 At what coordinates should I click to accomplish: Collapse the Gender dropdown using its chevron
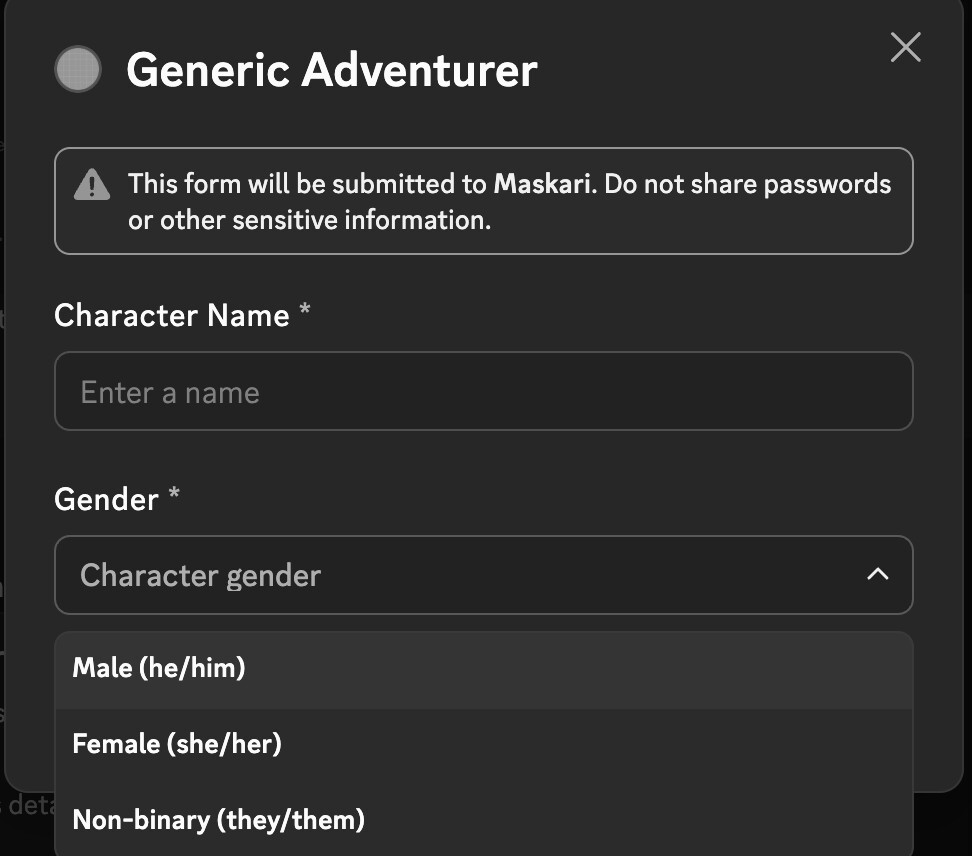pyautogui.click(x=877, y=575)
